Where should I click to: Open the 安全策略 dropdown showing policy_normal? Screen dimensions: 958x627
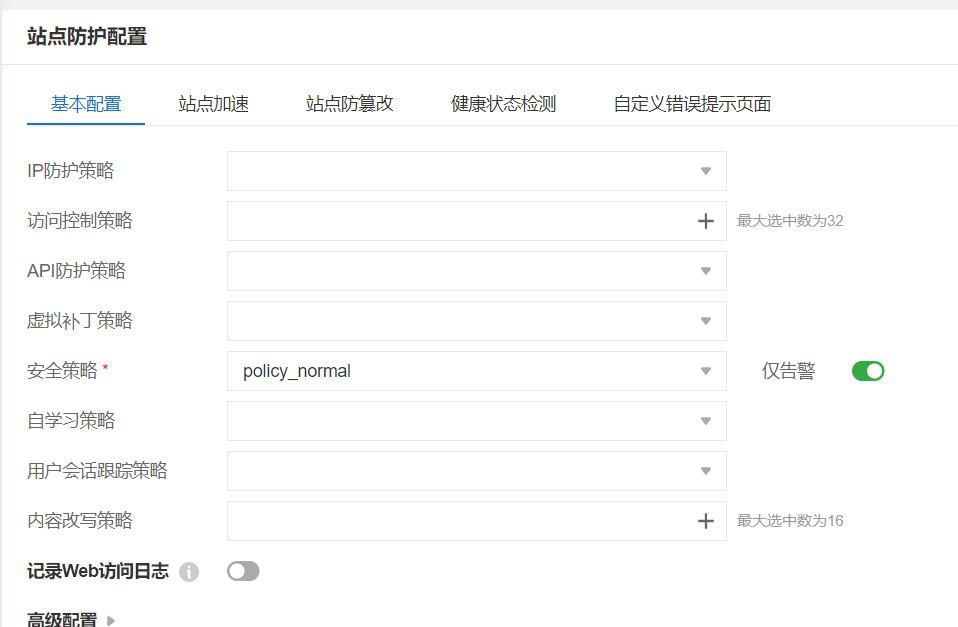(708, 370)
